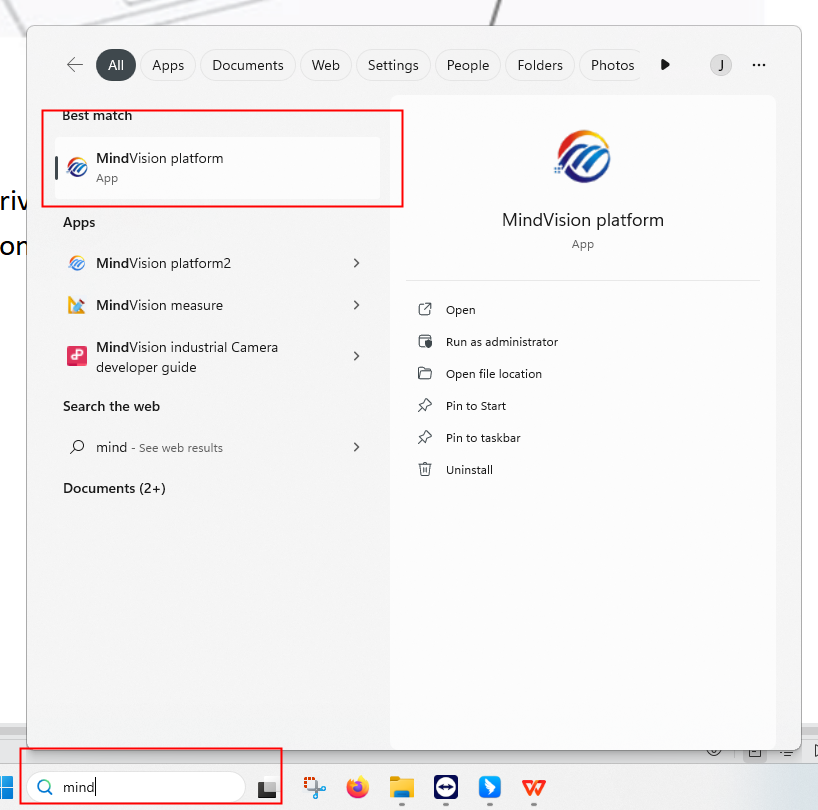Click the Apps section heading

point(79,222)
